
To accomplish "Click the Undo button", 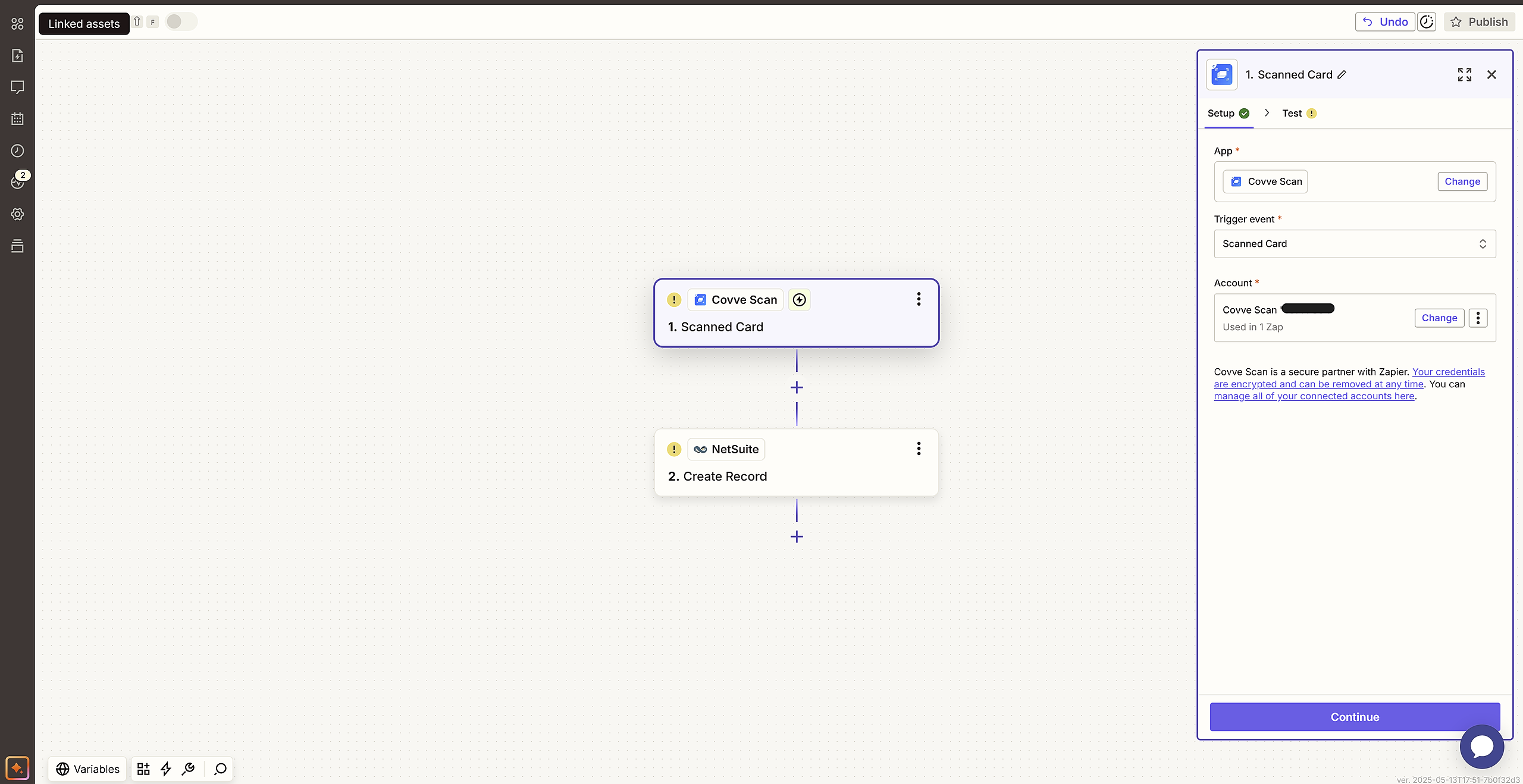I will [x=1384, y=22].
